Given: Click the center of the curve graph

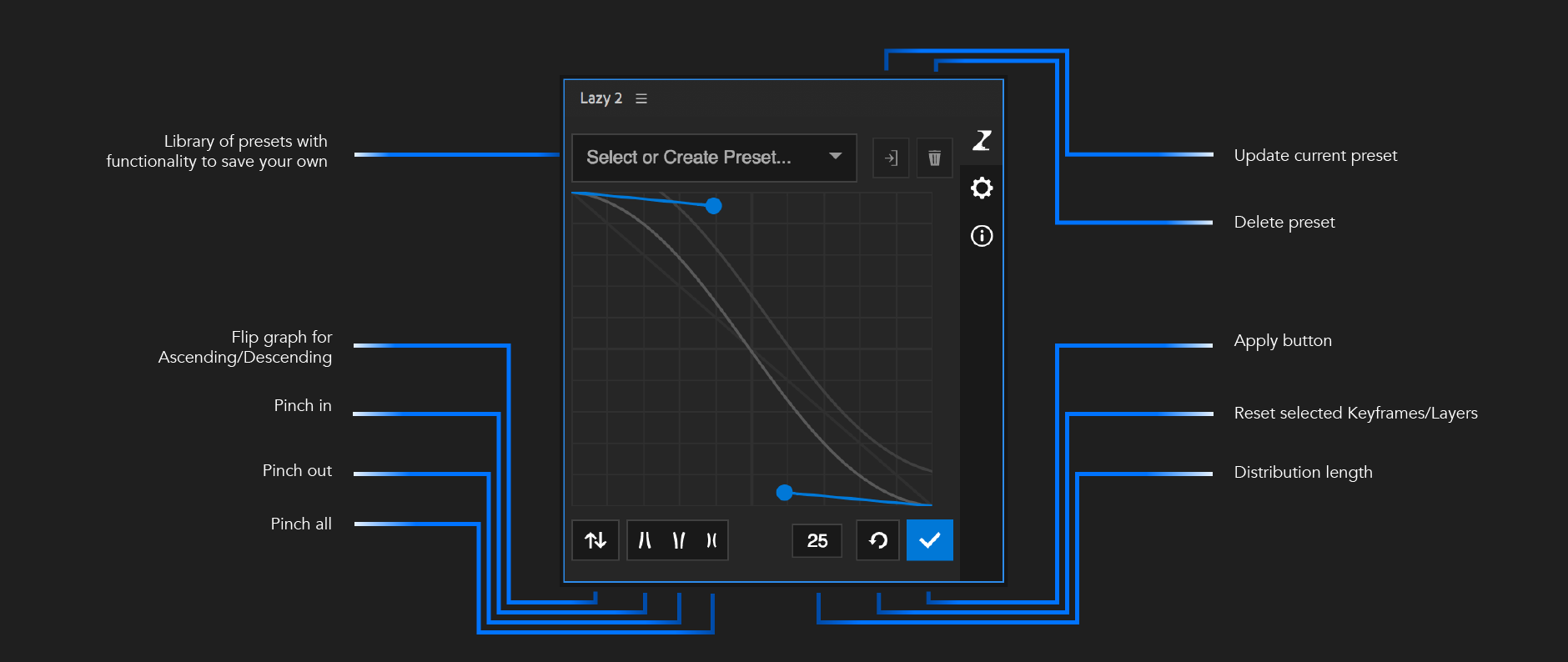Looking at the screenshot, I should pos(751,349).
